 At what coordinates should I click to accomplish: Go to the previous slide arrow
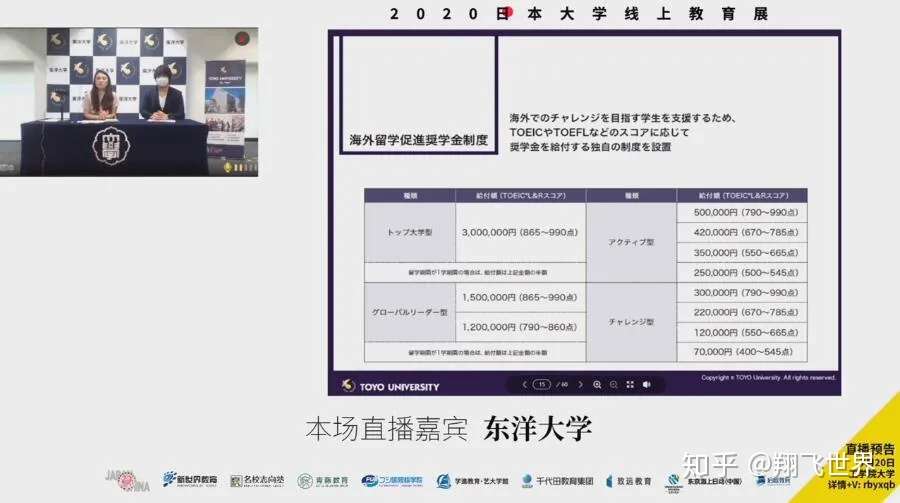tap(524, 385)
